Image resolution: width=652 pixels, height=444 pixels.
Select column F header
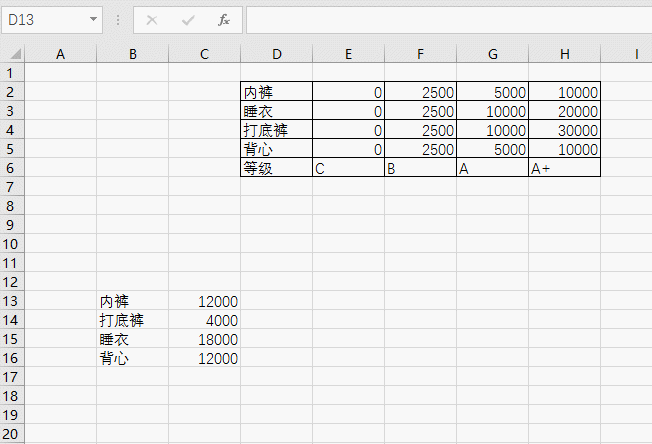[420, 54]
